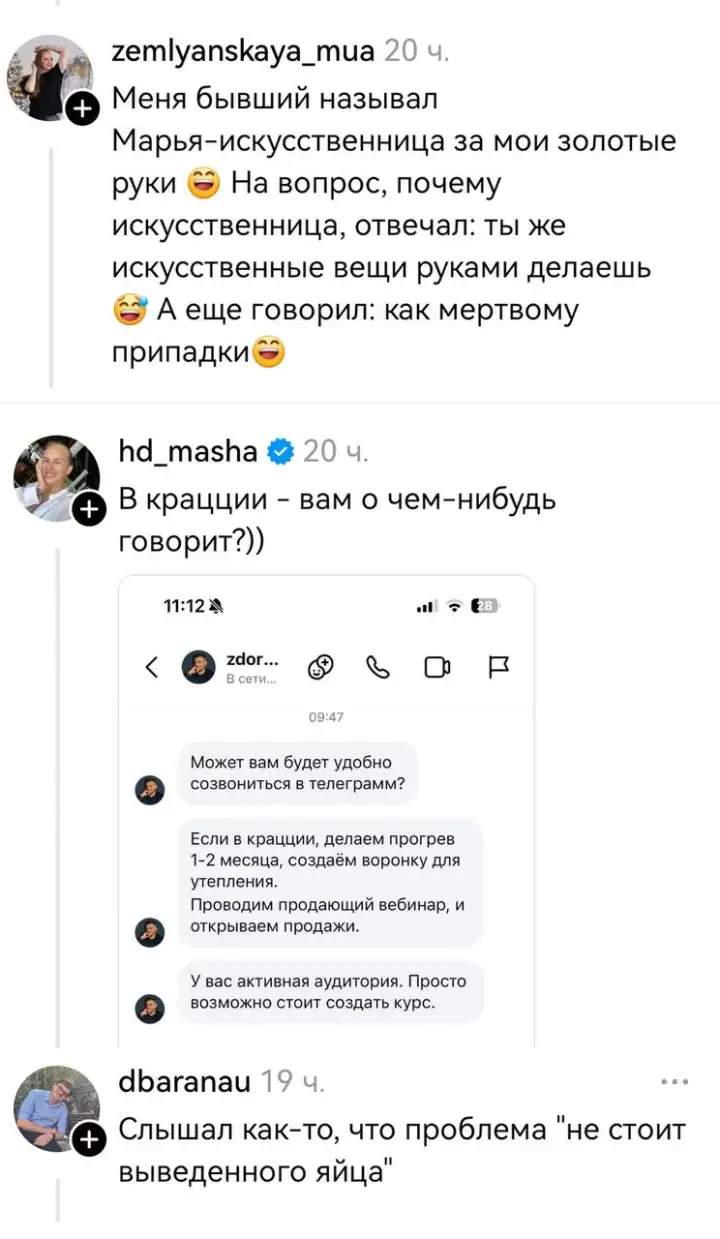Click the video call camera icon
Image resolution: width=720 pixels, height=1239 pixels.
click(437, 667)
